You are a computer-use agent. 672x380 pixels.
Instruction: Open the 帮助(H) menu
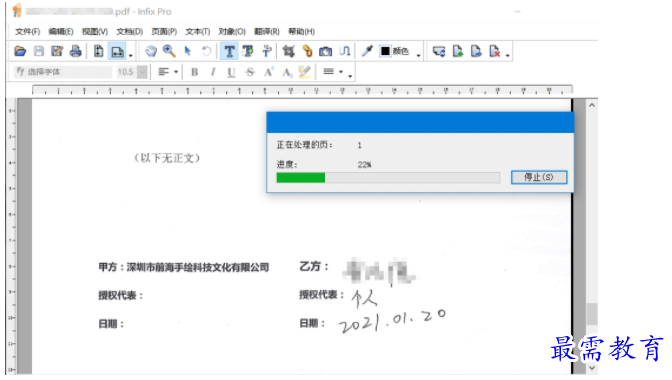[301, 32]
